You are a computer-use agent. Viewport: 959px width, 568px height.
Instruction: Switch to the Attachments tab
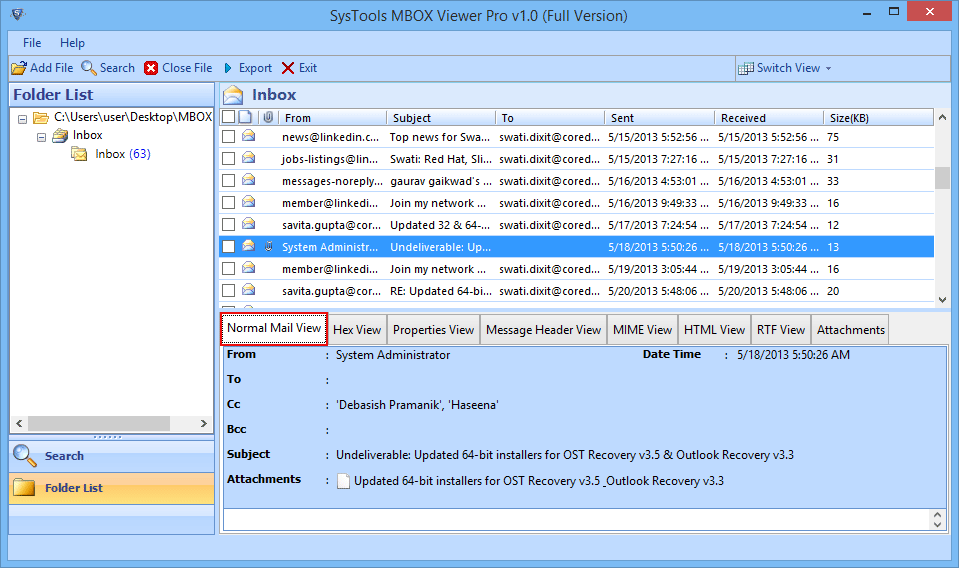pyautogui.click(x=850, y=330)
